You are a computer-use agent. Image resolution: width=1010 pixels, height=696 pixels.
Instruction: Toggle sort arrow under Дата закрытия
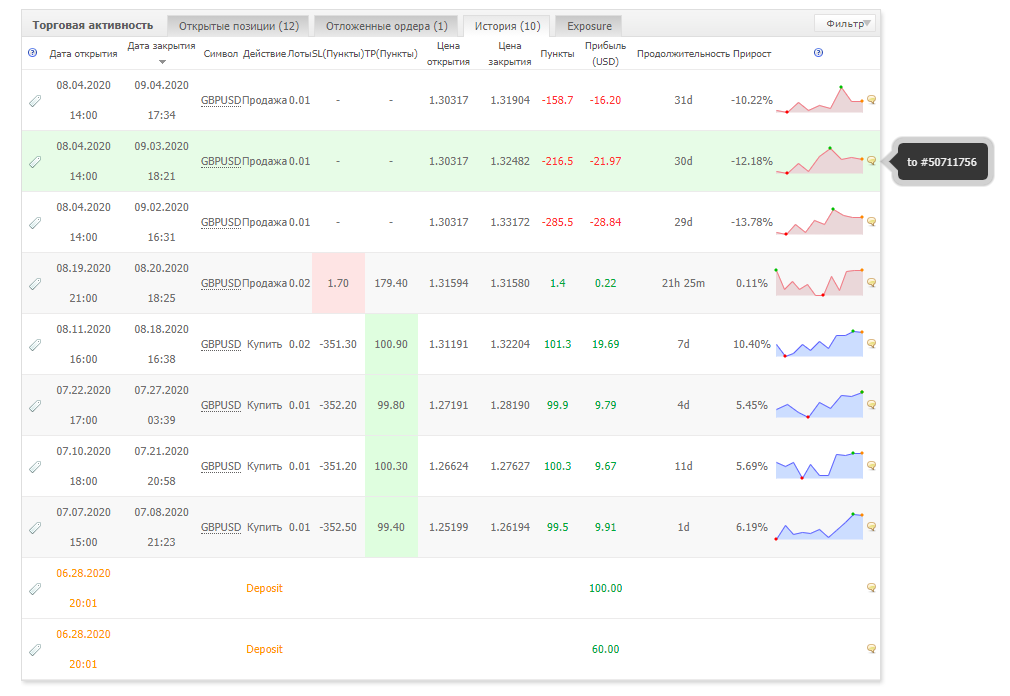point(162,62)
